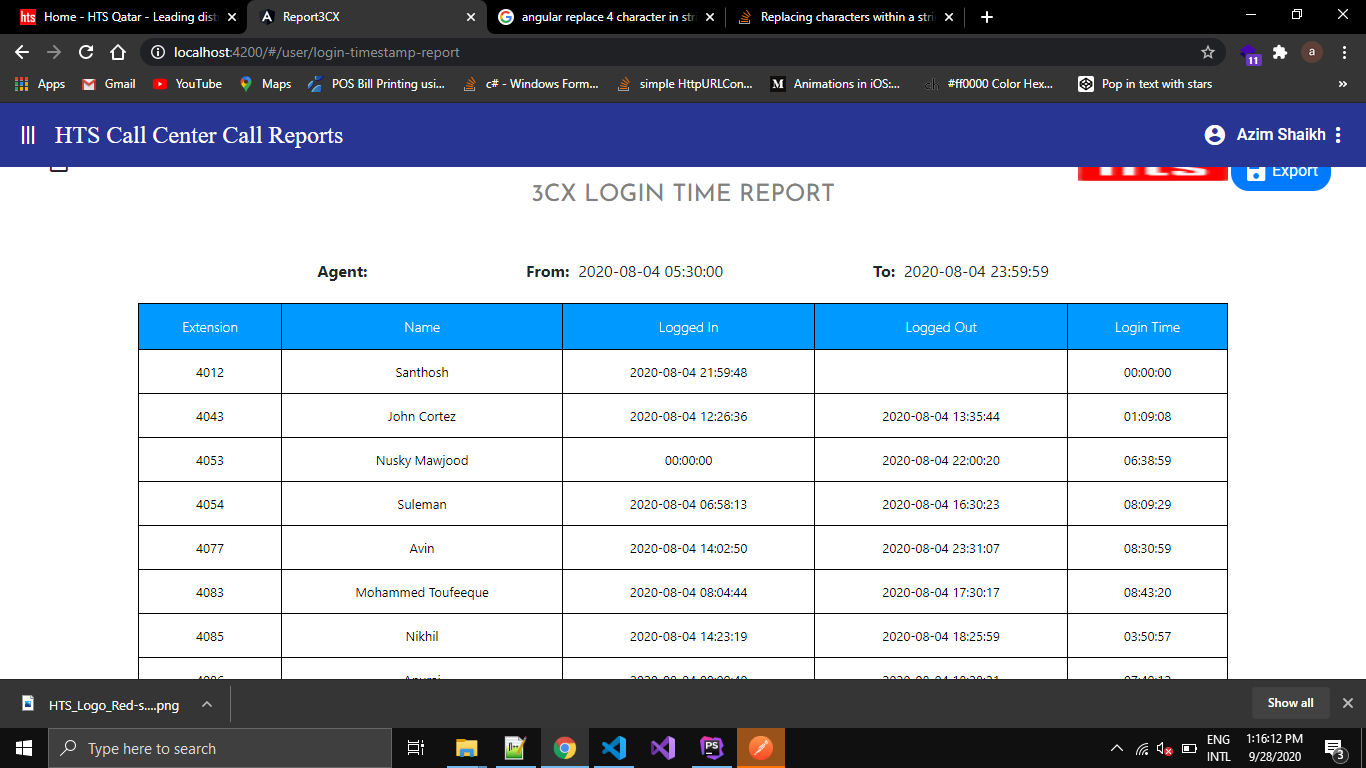The image size is (1366, 768).
Task: Open the Chrome extensions puzzle icon
Action: (1279, 52)
